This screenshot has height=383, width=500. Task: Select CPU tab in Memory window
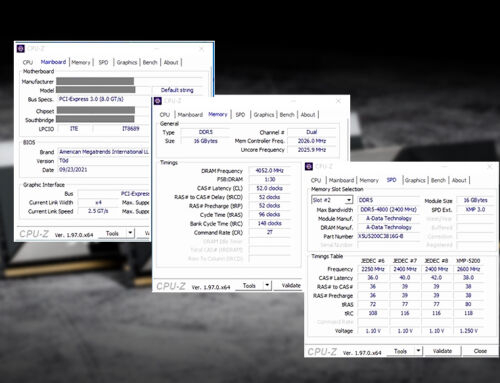pyautogui.click(x=165, y=115)
